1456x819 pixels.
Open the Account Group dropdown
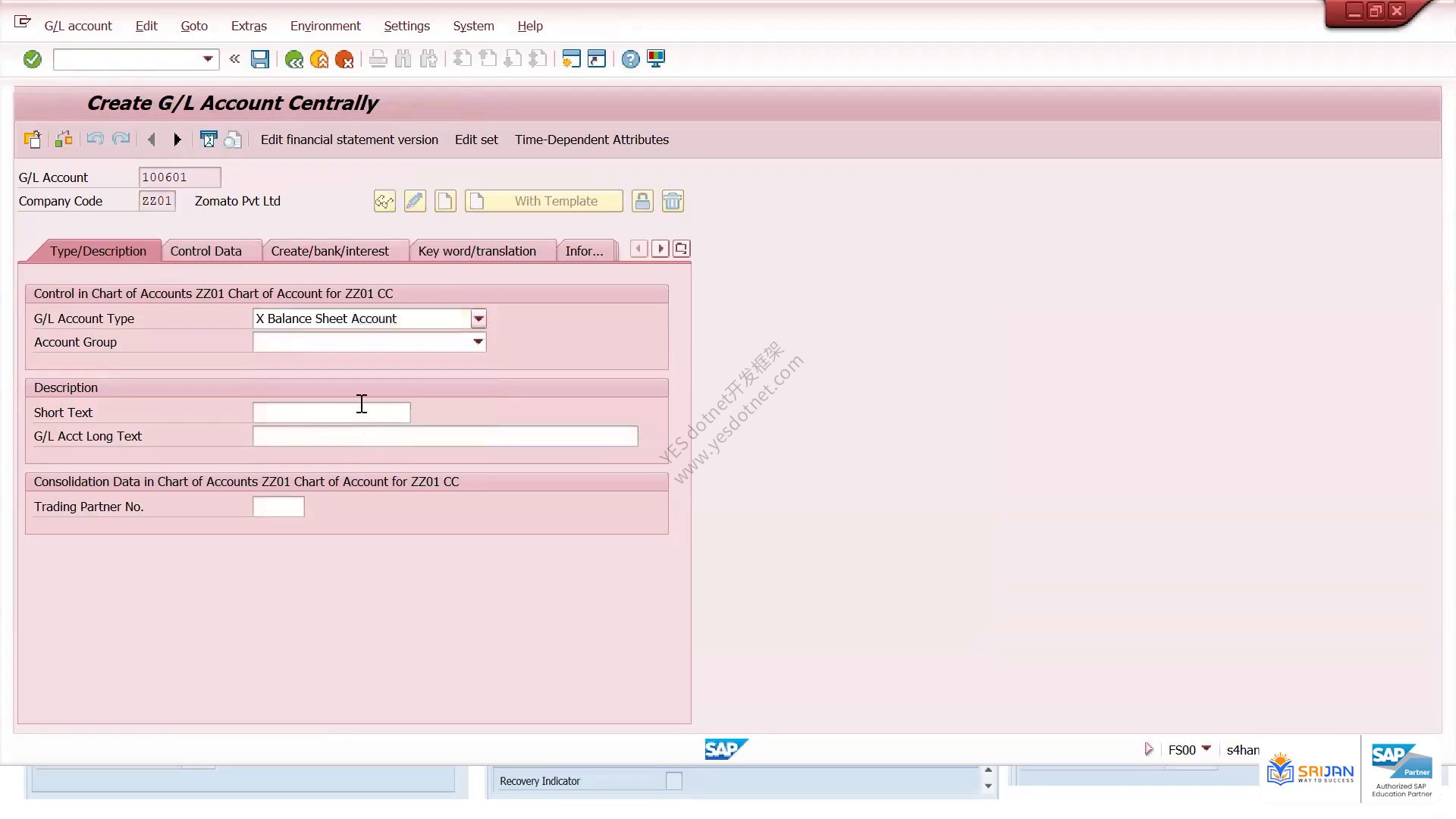478,342
